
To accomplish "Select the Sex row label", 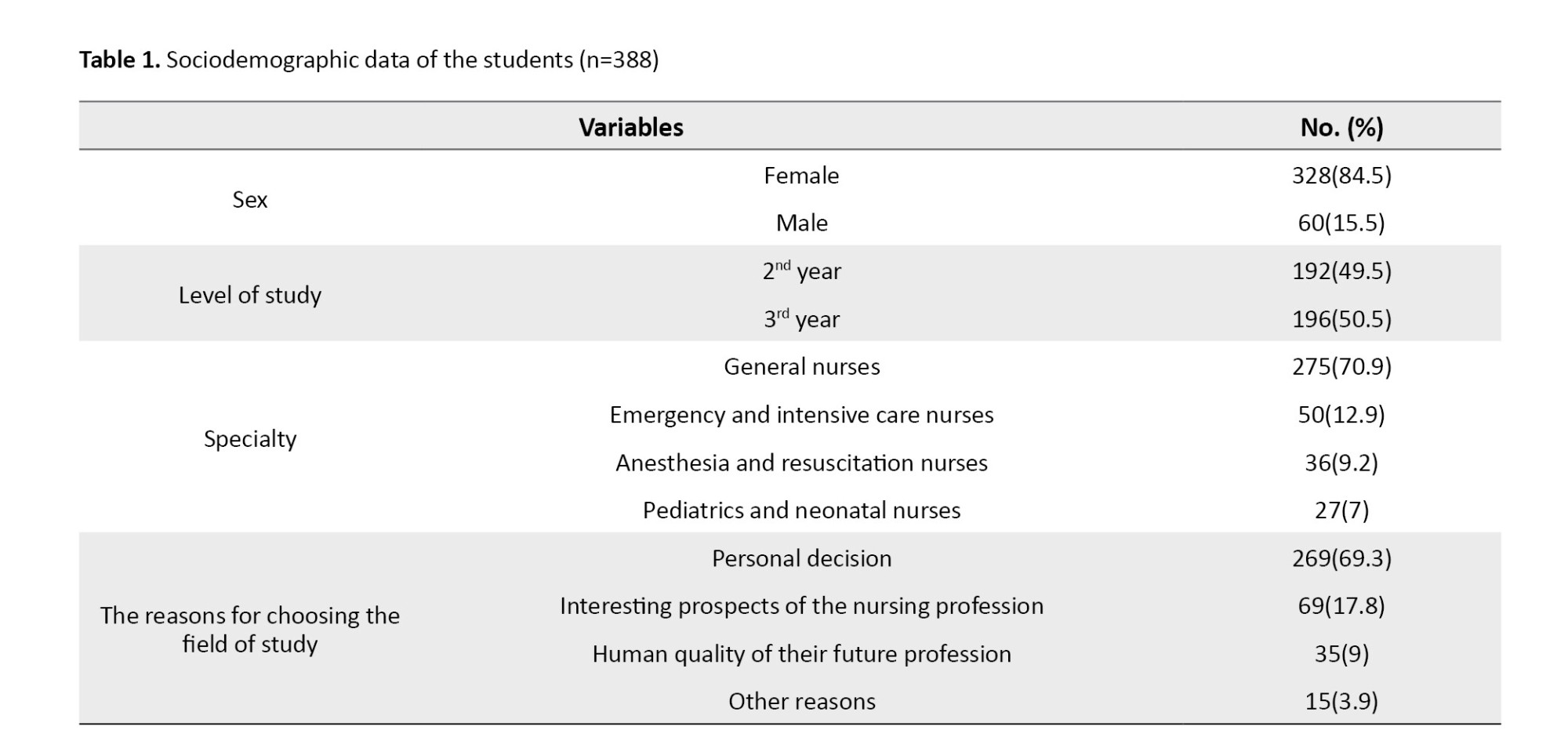I will (x=249, y=199).
